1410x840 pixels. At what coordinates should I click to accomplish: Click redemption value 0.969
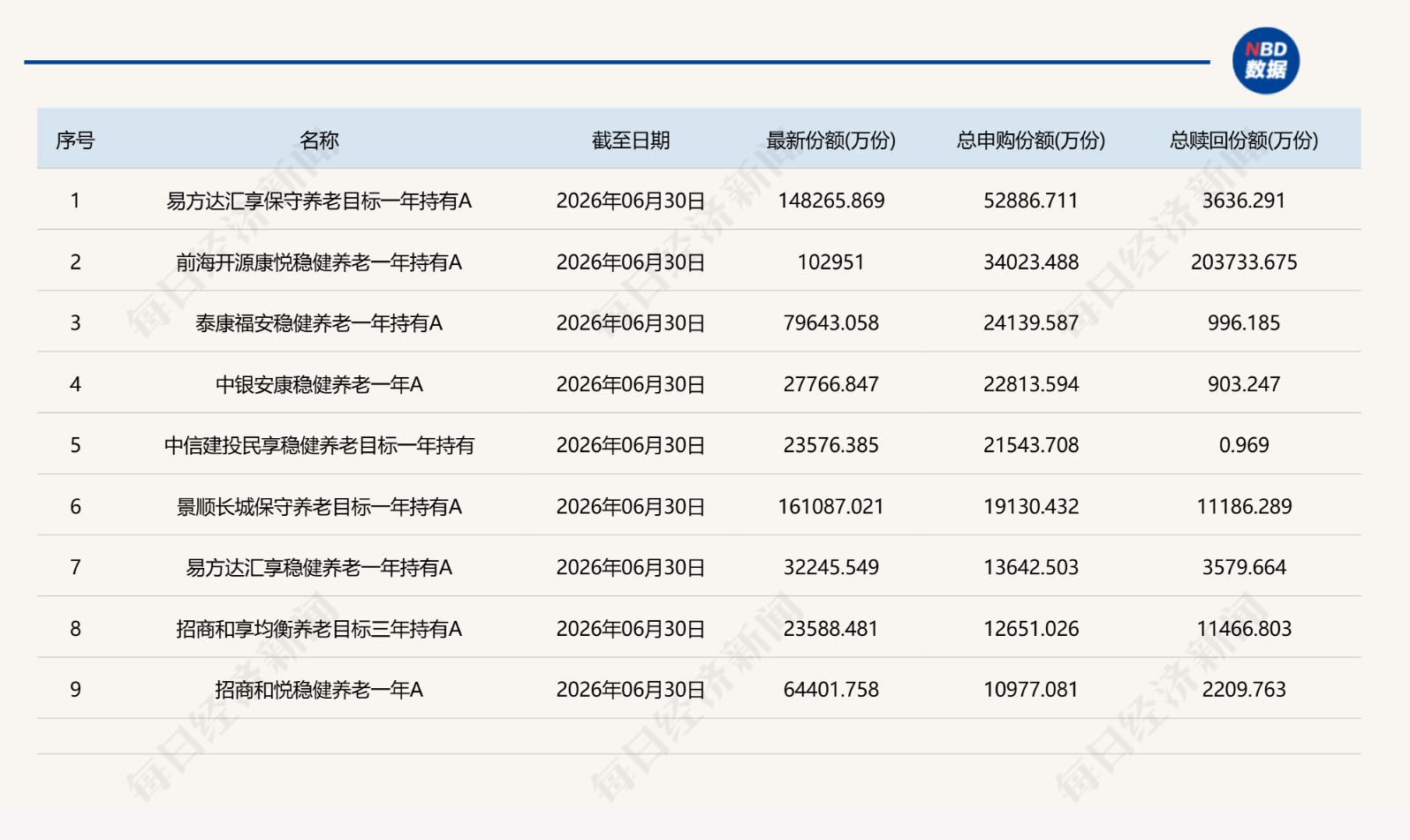coord(1244,445)
